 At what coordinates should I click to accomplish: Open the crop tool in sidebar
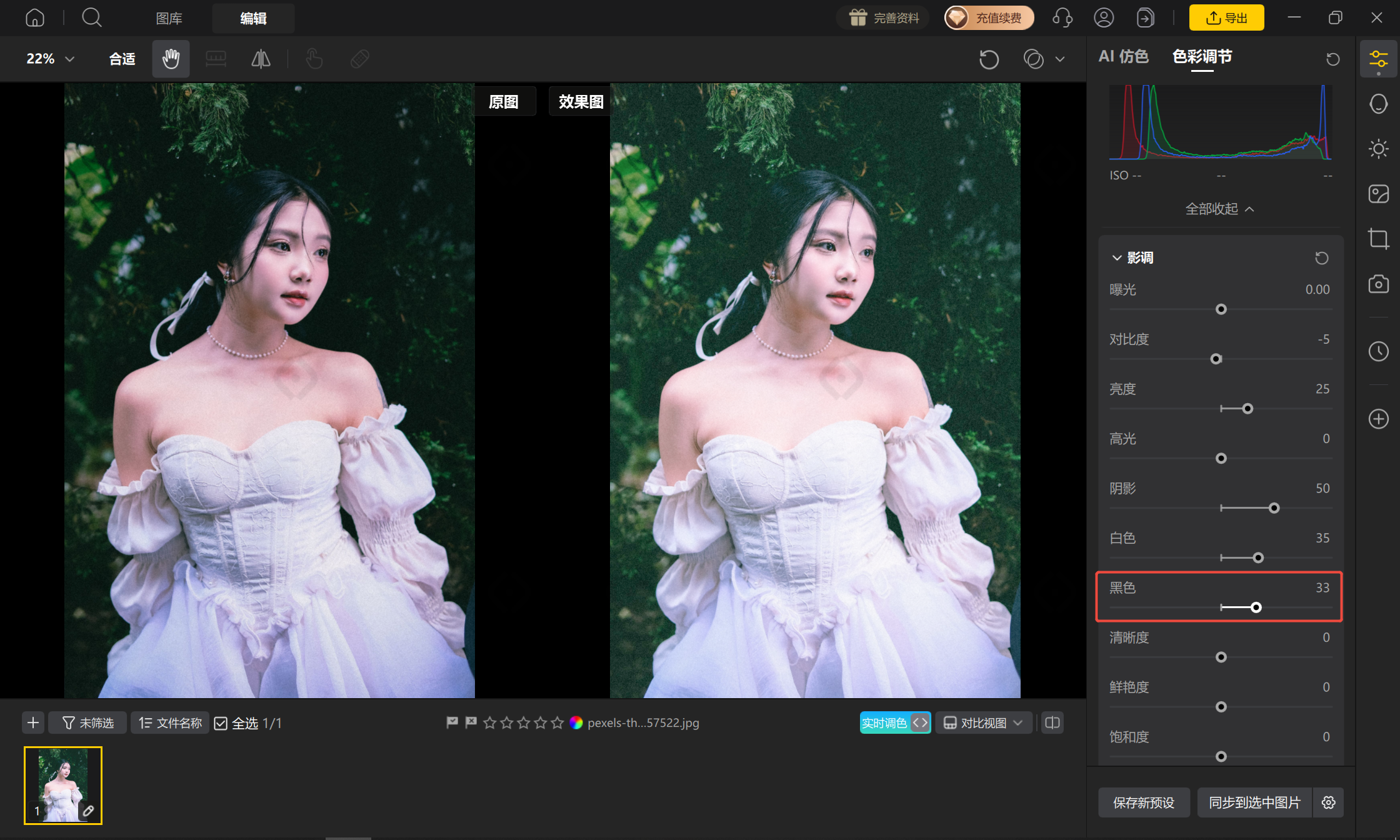click(x=1378, y=239)
